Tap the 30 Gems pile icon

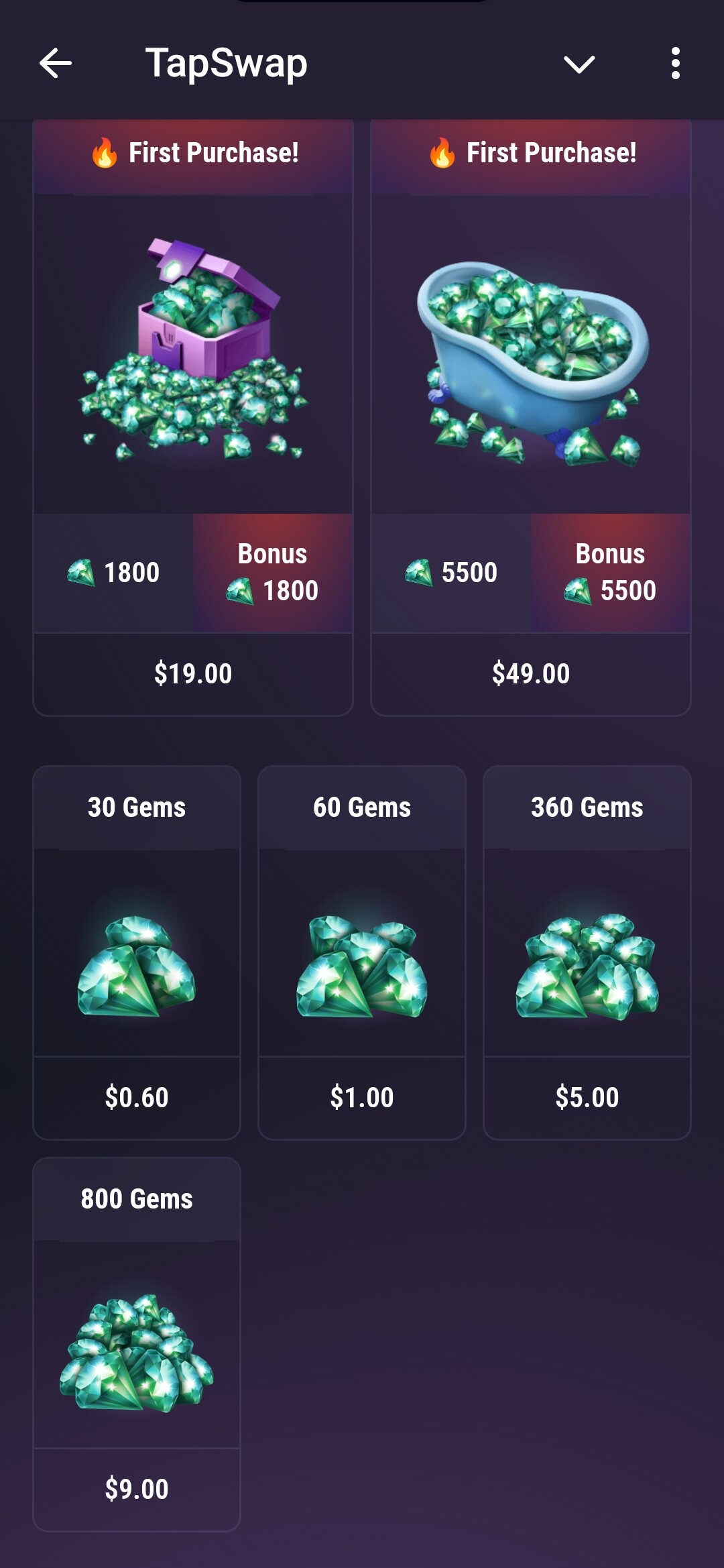137,966
